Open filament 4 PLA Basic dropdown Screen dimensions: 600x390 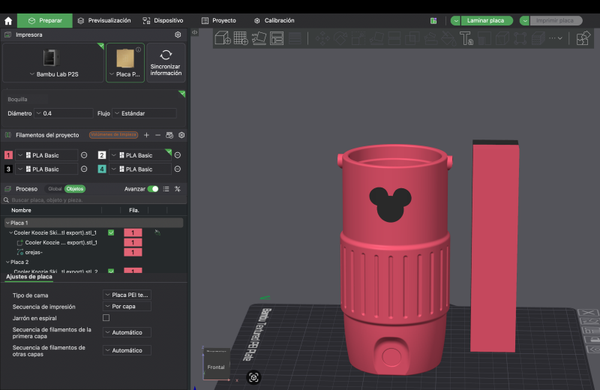click(x=140, y=169)
